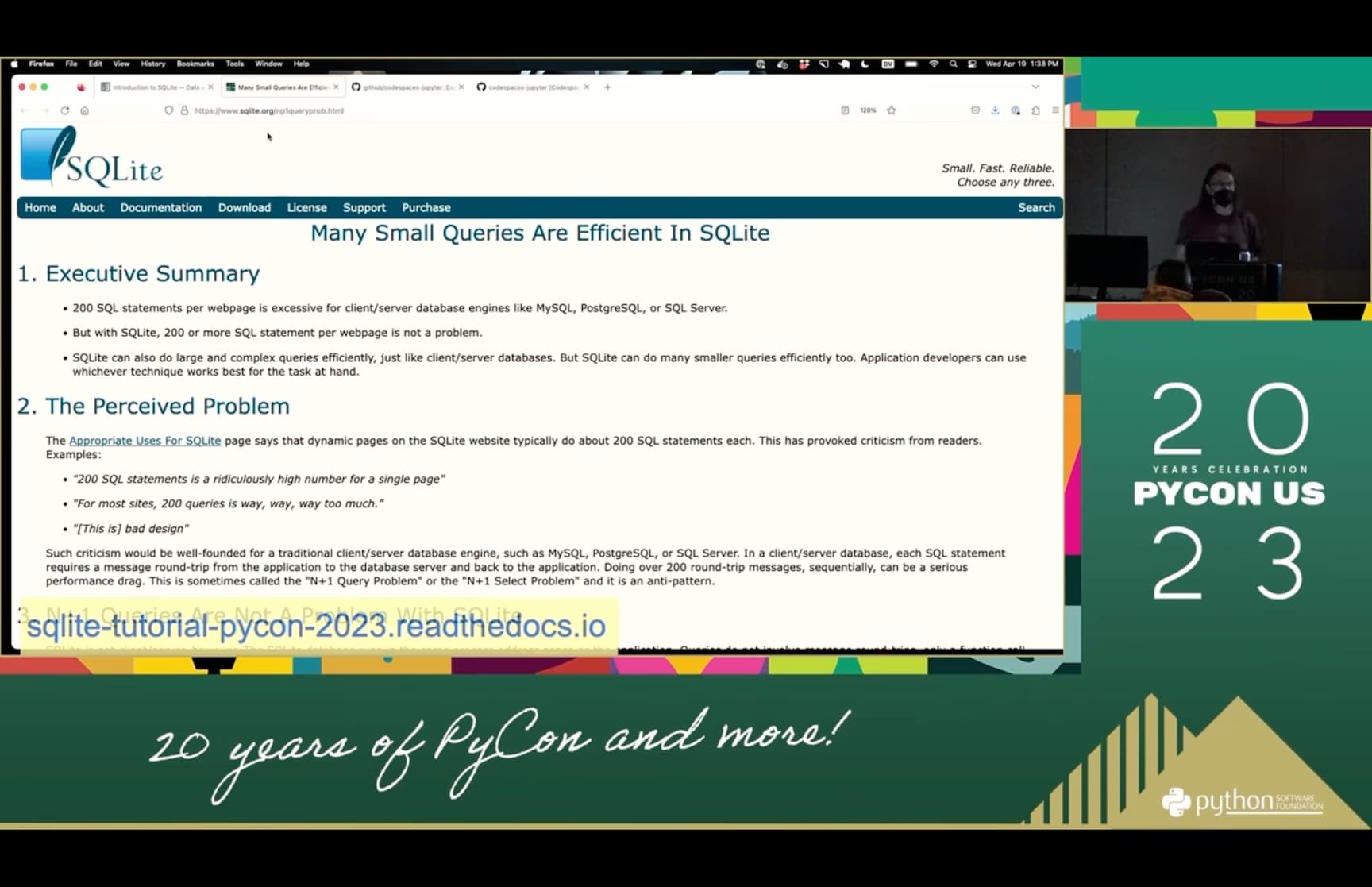Switch to the Introduction to SQLite tab

pyautogui.click(x=156, y=87)
